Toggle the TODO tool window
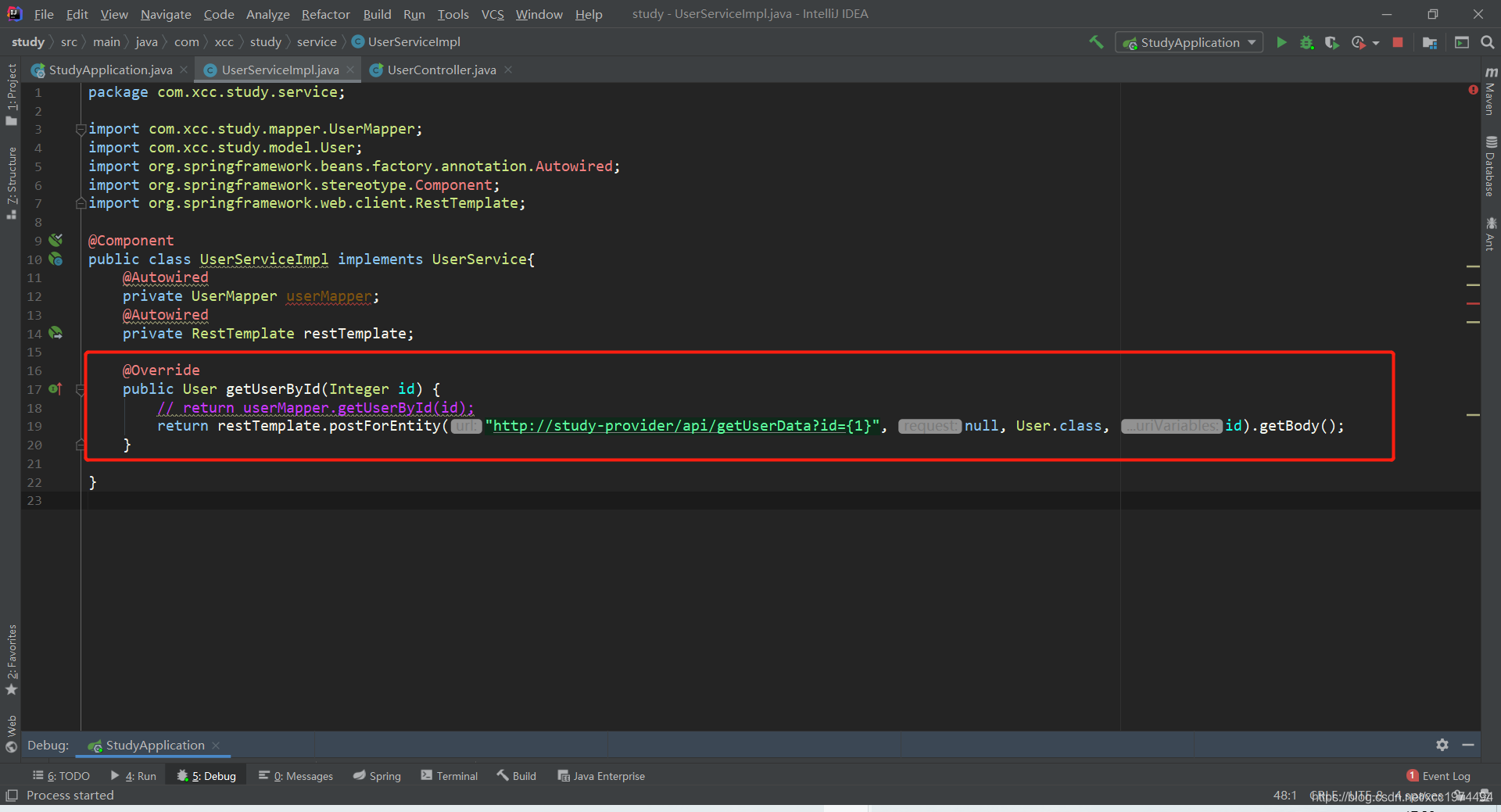Image resolution: width=1501 pixels, height=812 pixels. 61,775
